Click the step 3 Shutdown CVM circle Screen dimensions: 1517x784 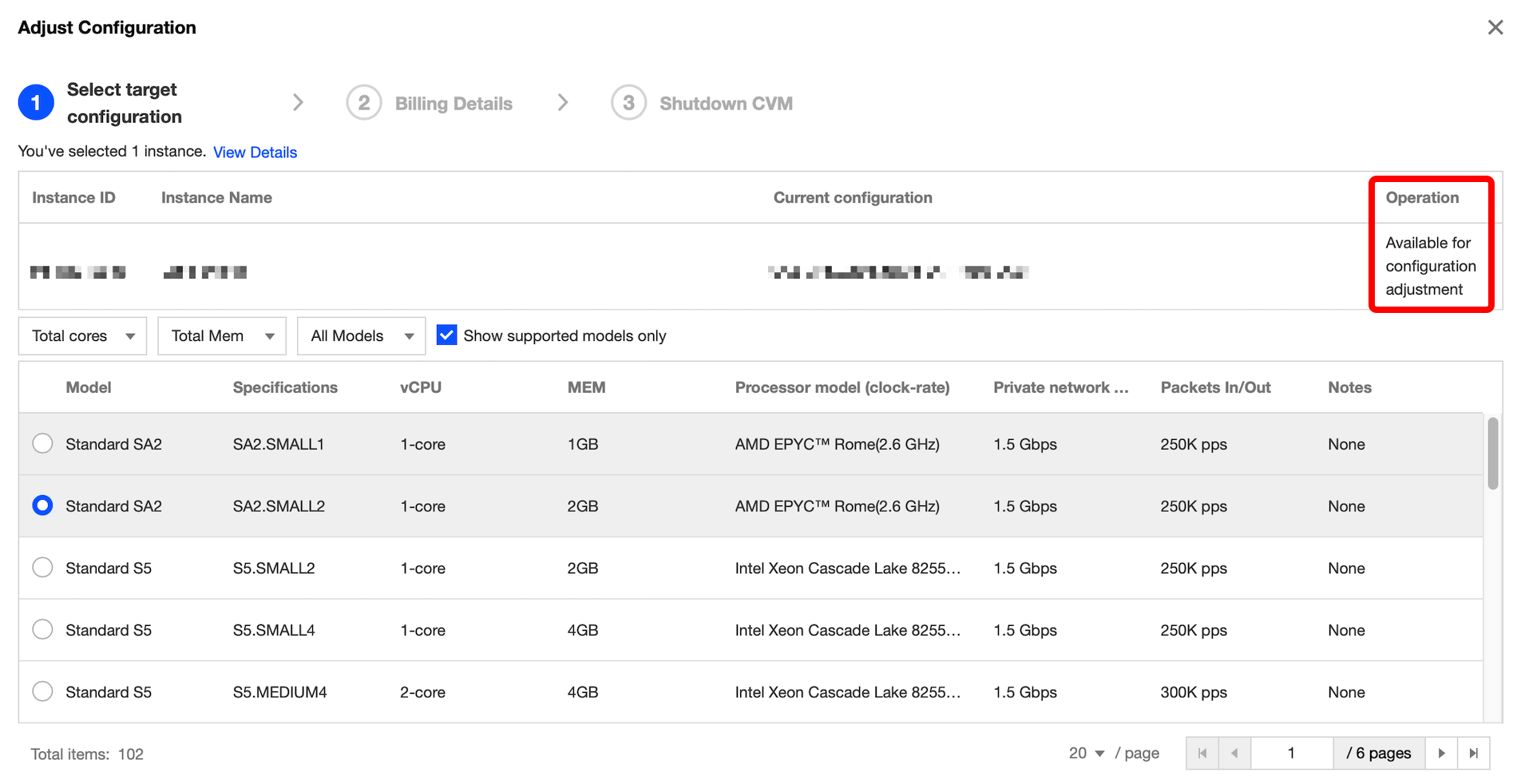click(628, 103)
